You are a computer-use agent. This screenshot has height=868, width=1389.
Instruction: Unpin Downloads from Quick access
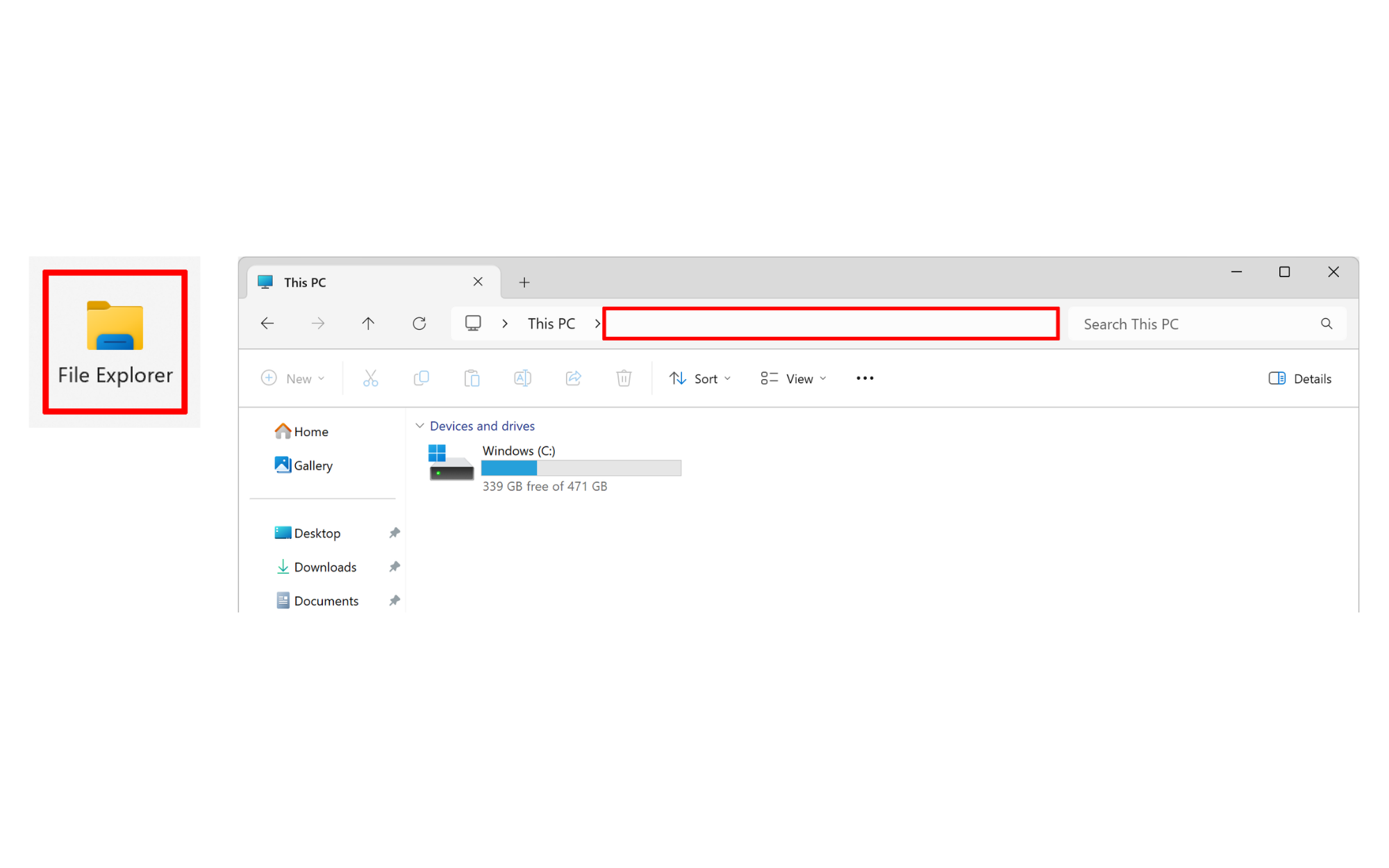394,567
